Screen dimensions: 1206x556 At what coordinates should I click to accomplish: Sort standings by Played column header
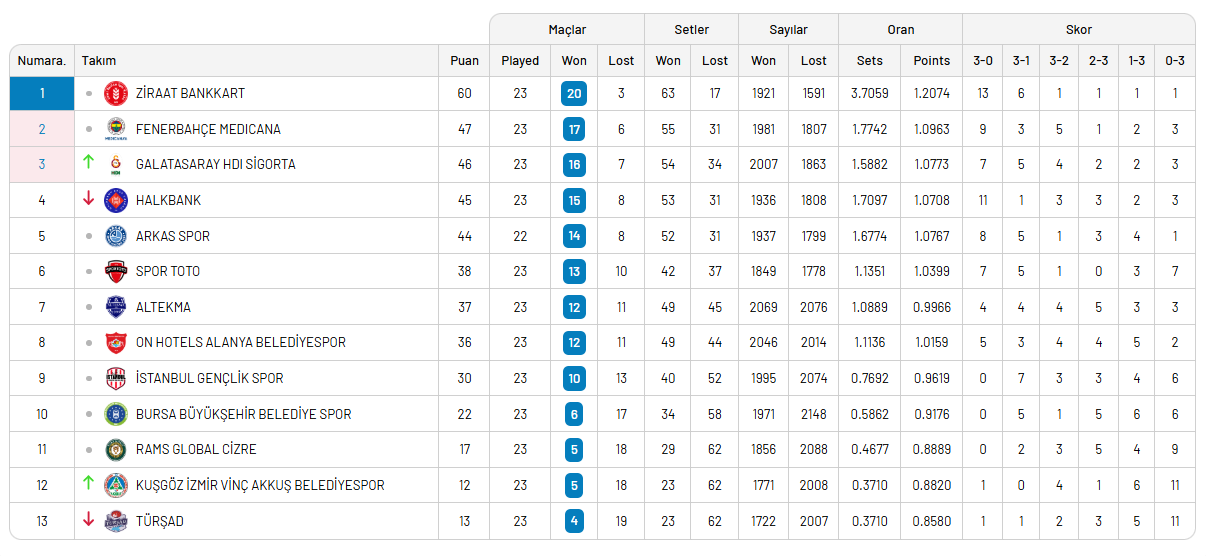click(x=520, y=61)
